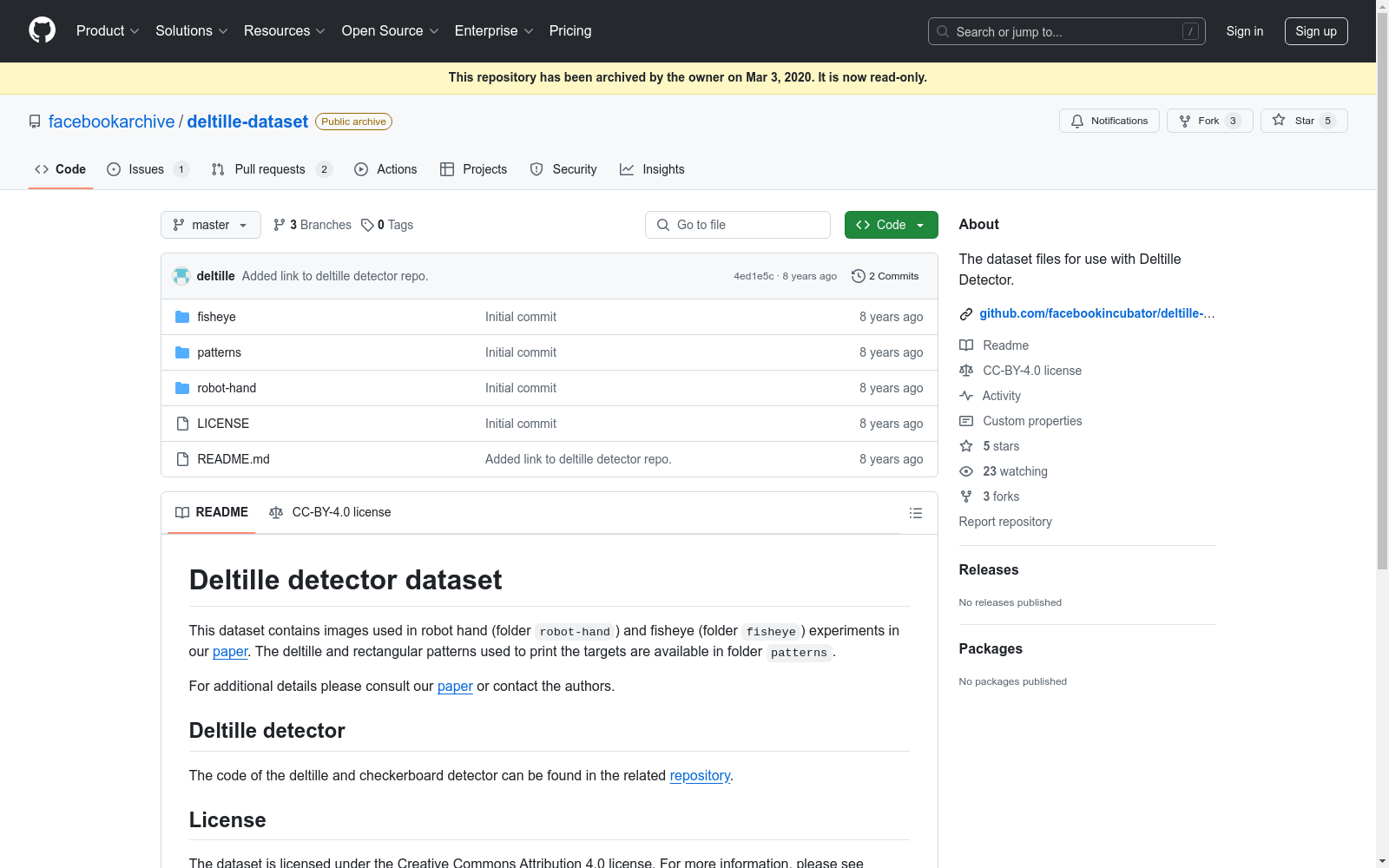The image size is (1389, 868).
Task: Switch to the Actions tab
Action: pos(385,169)
